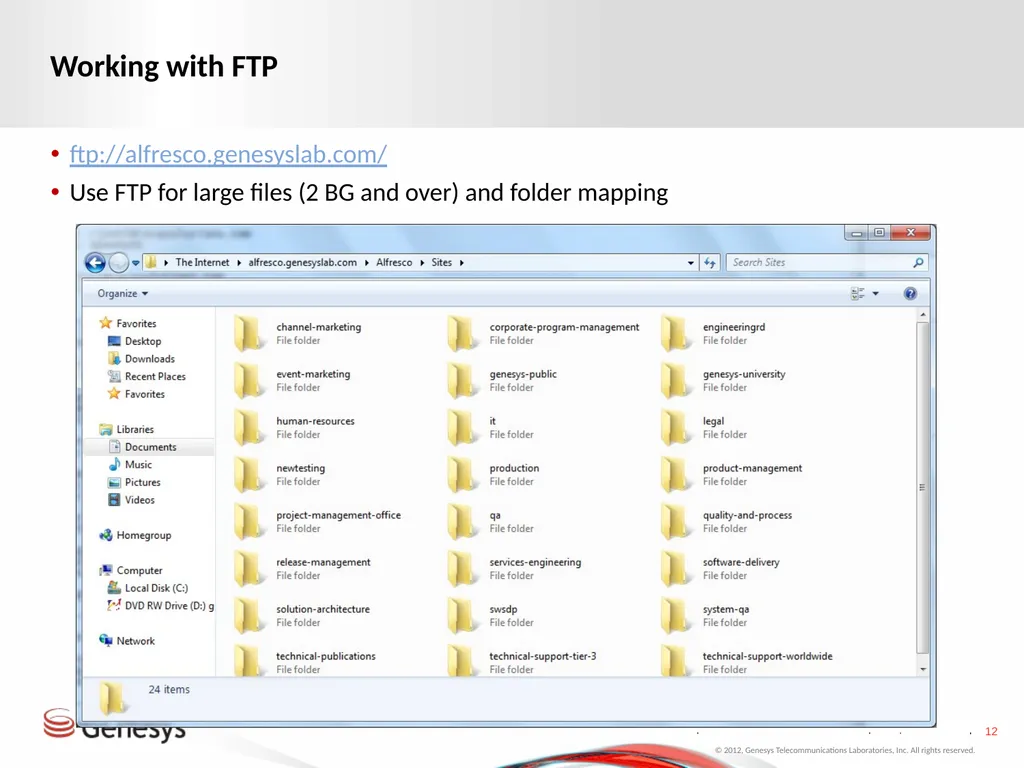The width and height of the screenshot is (1024, 768).
Task: Select the genesys-university folder icon
Action: pos(676,380)
